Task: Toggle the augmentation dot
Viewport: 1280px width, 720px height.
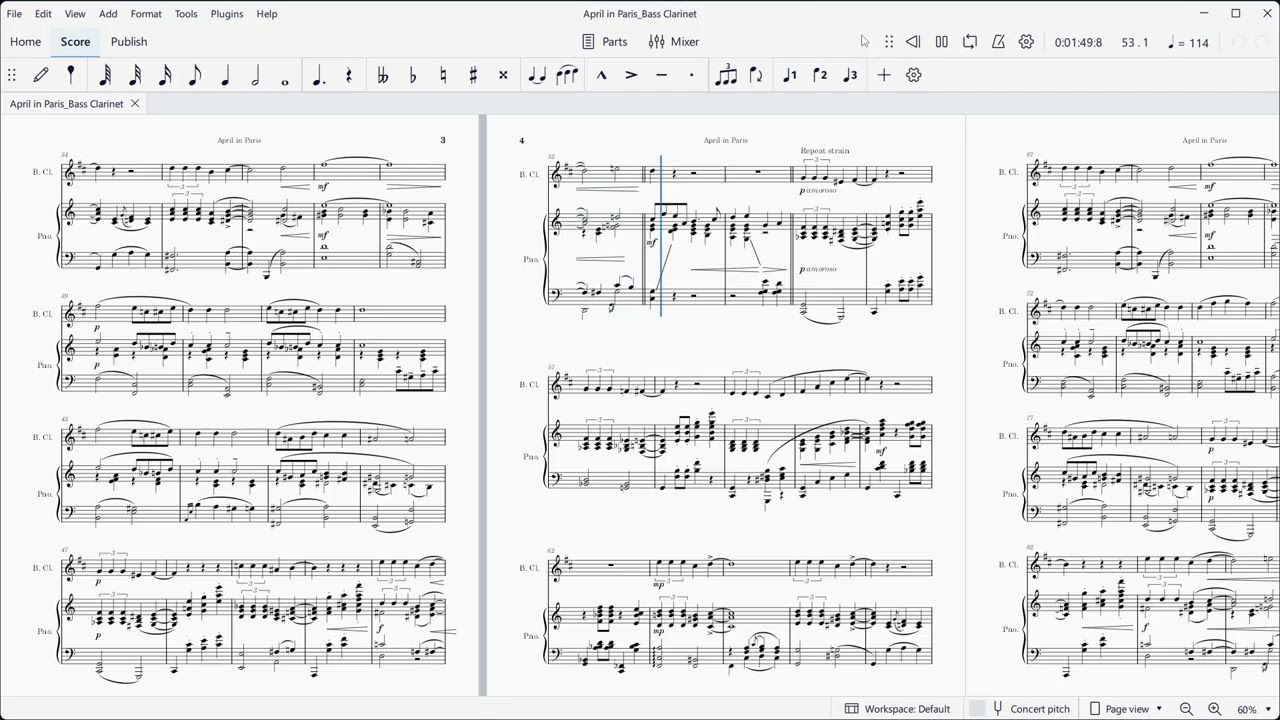Action: coord(318,75)
